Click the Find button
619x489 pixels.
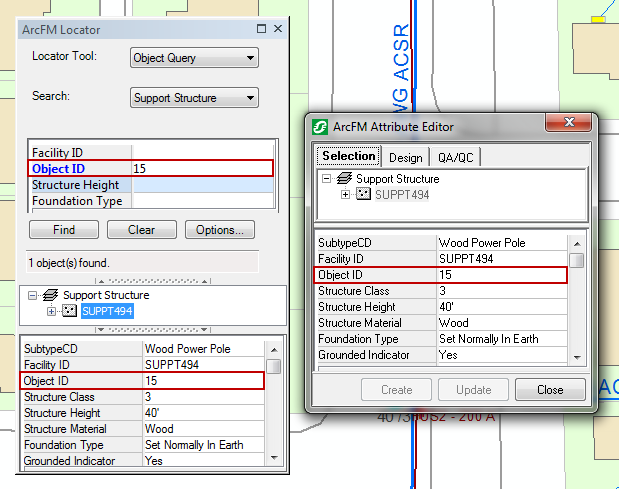tap(64, 230)
